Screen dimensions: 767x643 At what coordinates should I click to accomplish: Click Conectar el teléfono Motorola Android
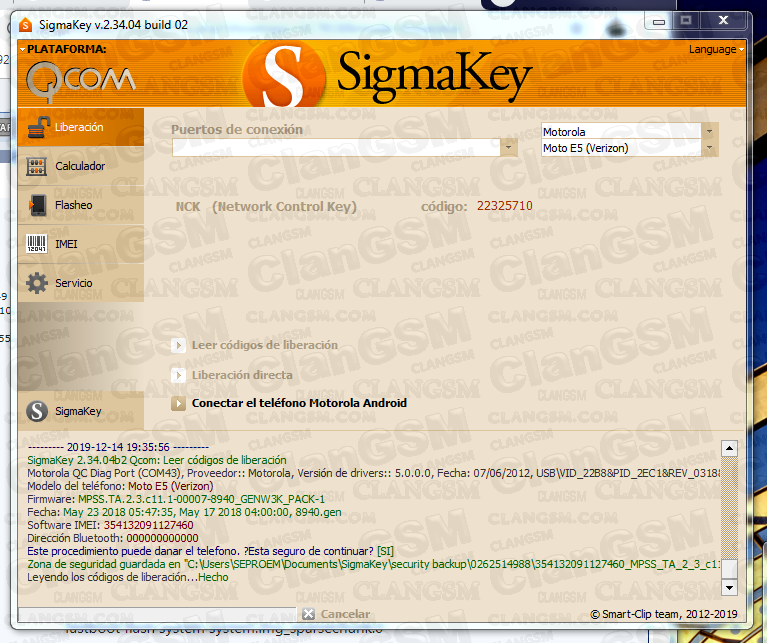click(299, 403)
